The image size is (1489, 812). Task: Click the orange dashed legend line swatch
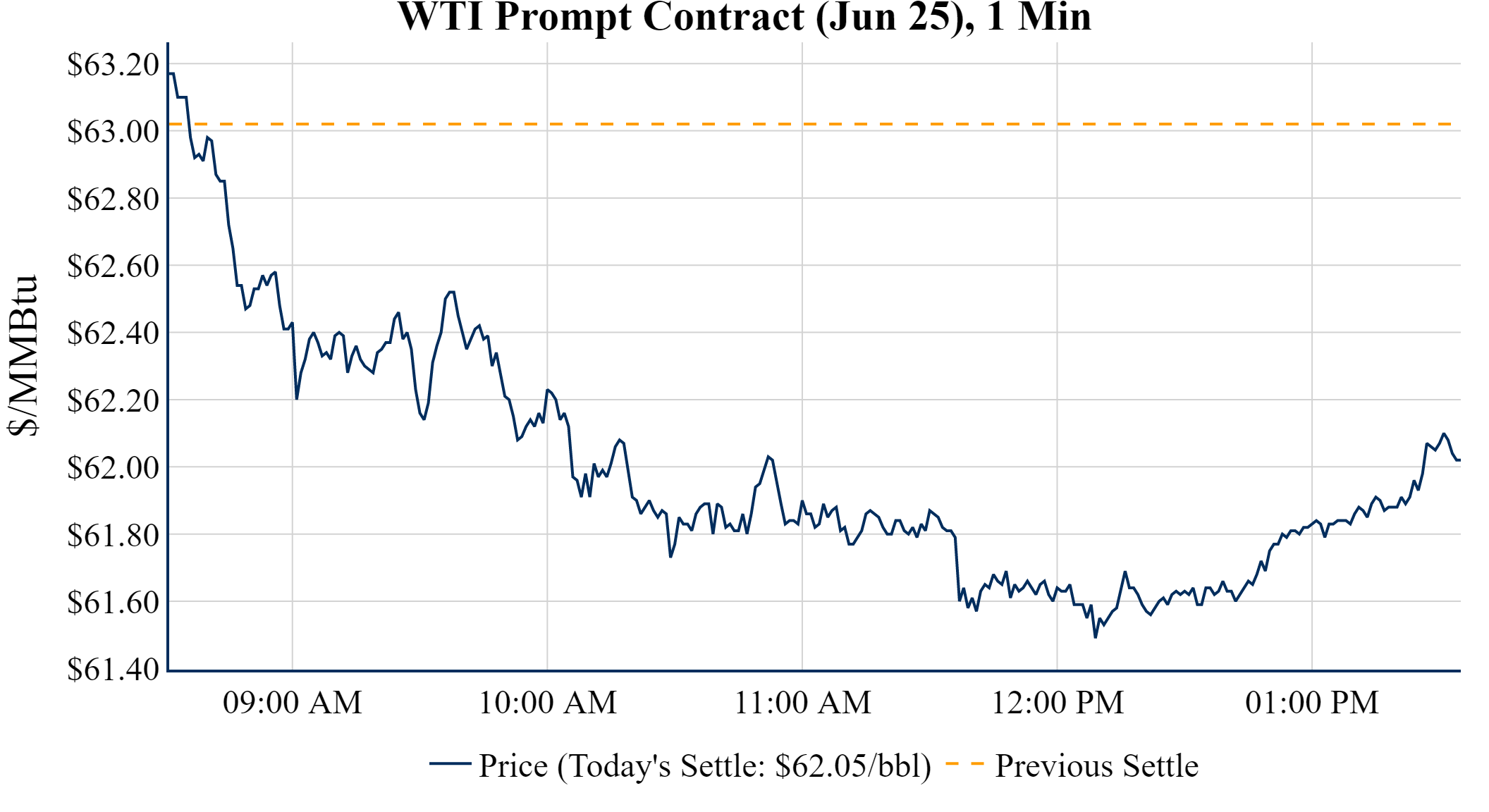964,763
